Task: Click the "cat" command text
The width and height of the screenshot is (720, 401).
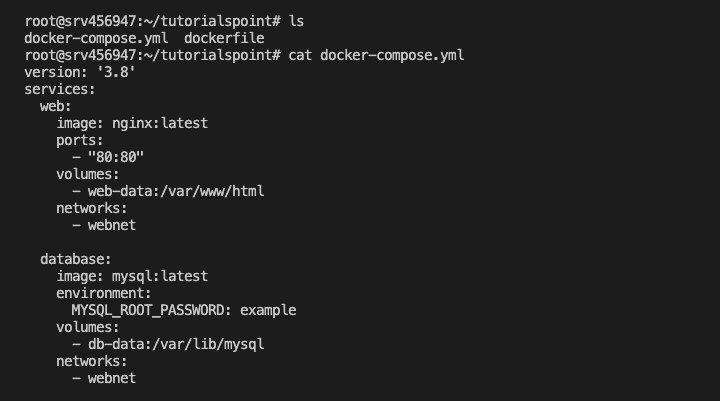Action: (x=300, y=54)
